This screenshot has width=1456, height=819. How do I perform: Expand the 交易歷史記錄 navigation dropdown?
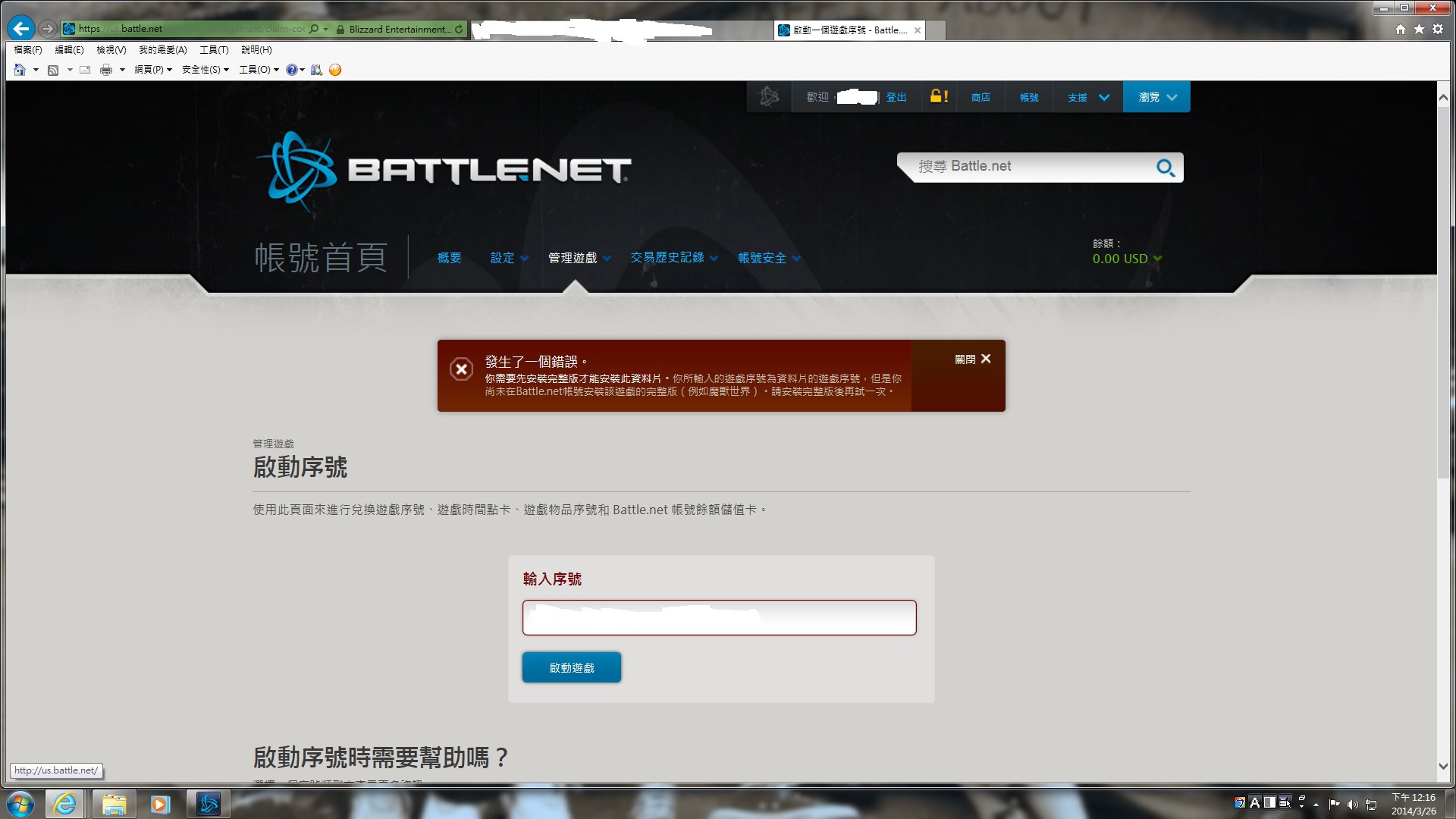714,259
